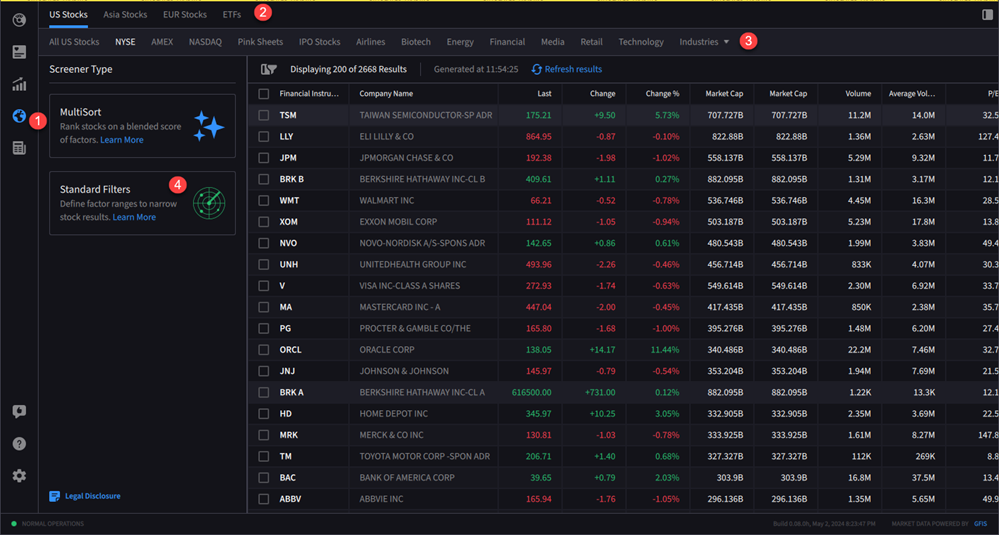999x535 pixels.
Task: Select the NYSE filter
Action: point(125,42)
